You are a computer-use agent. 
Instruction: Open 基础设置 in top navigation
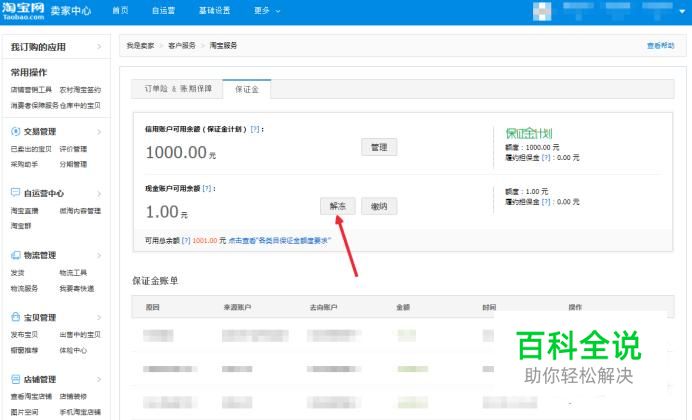[214, 11]
